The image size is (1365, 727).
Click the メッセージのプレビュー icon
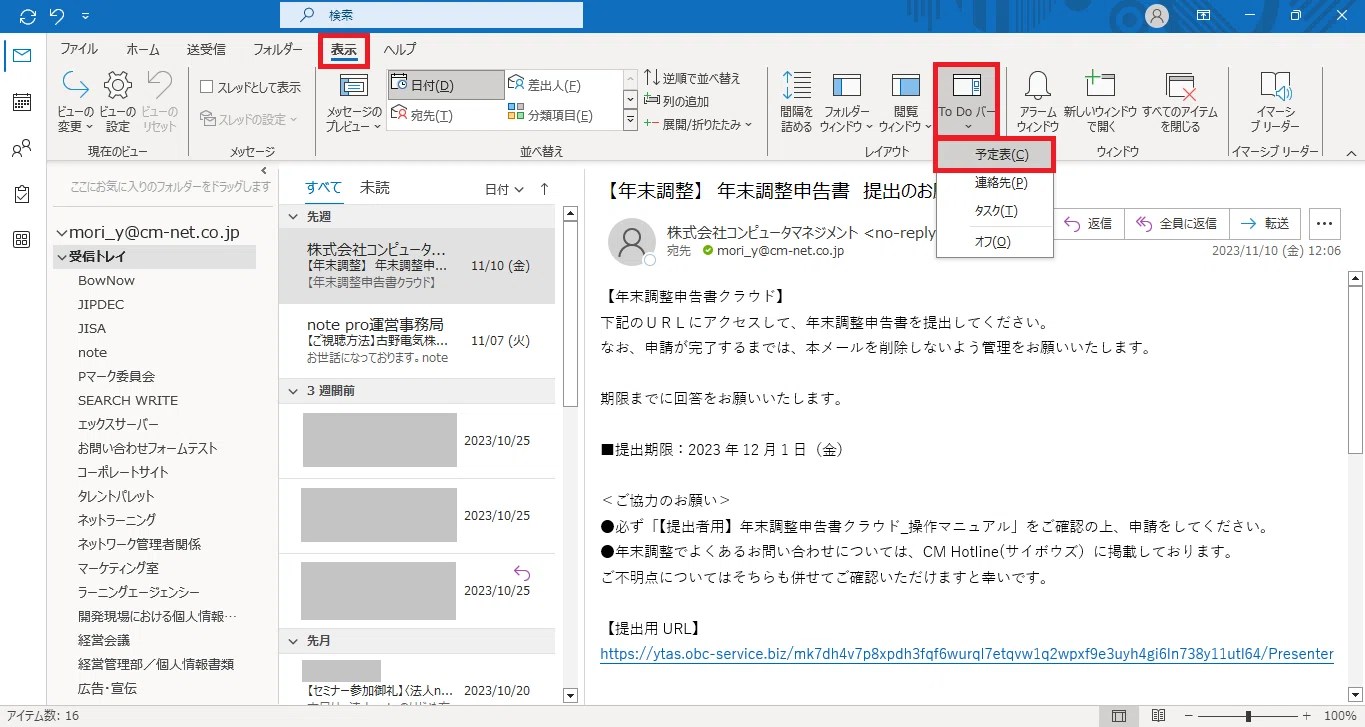[354, 86]
